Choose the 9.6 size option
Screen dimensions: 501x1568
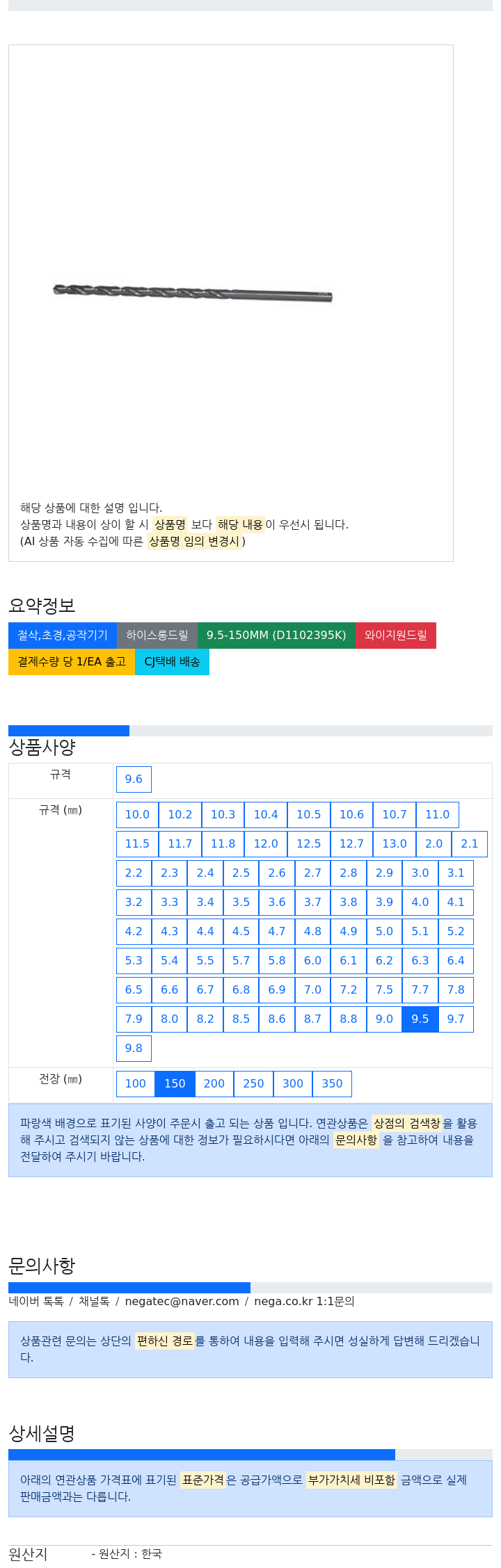tap(134, 779)
